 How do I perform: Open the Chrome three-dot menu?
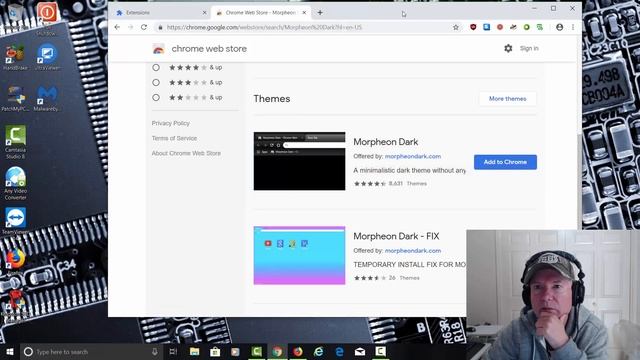coord(573,27)
